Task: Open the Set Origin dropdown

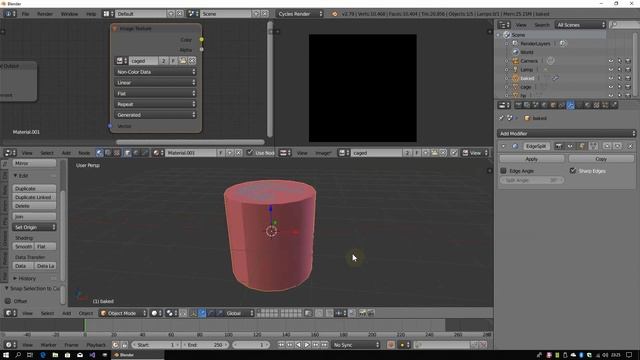Action: [x=34, y=227]
